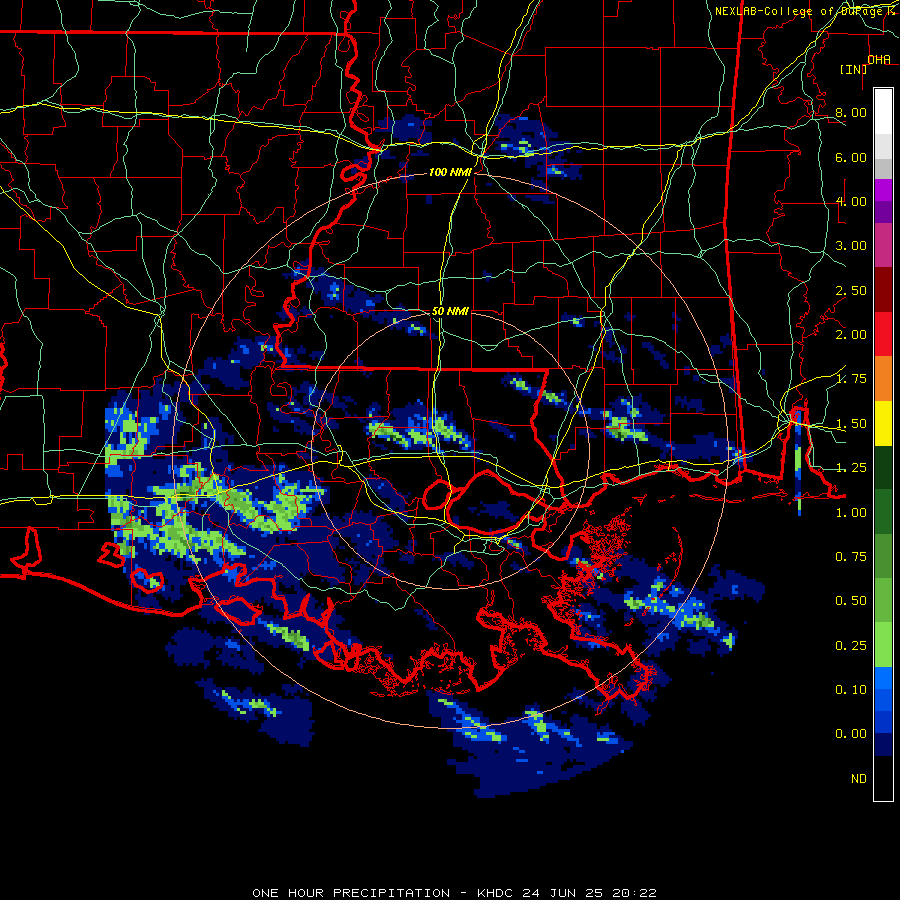Select the yellow swatch in color scale
Image resolution: width=900 pixels, height=900 pixels.
883,423
